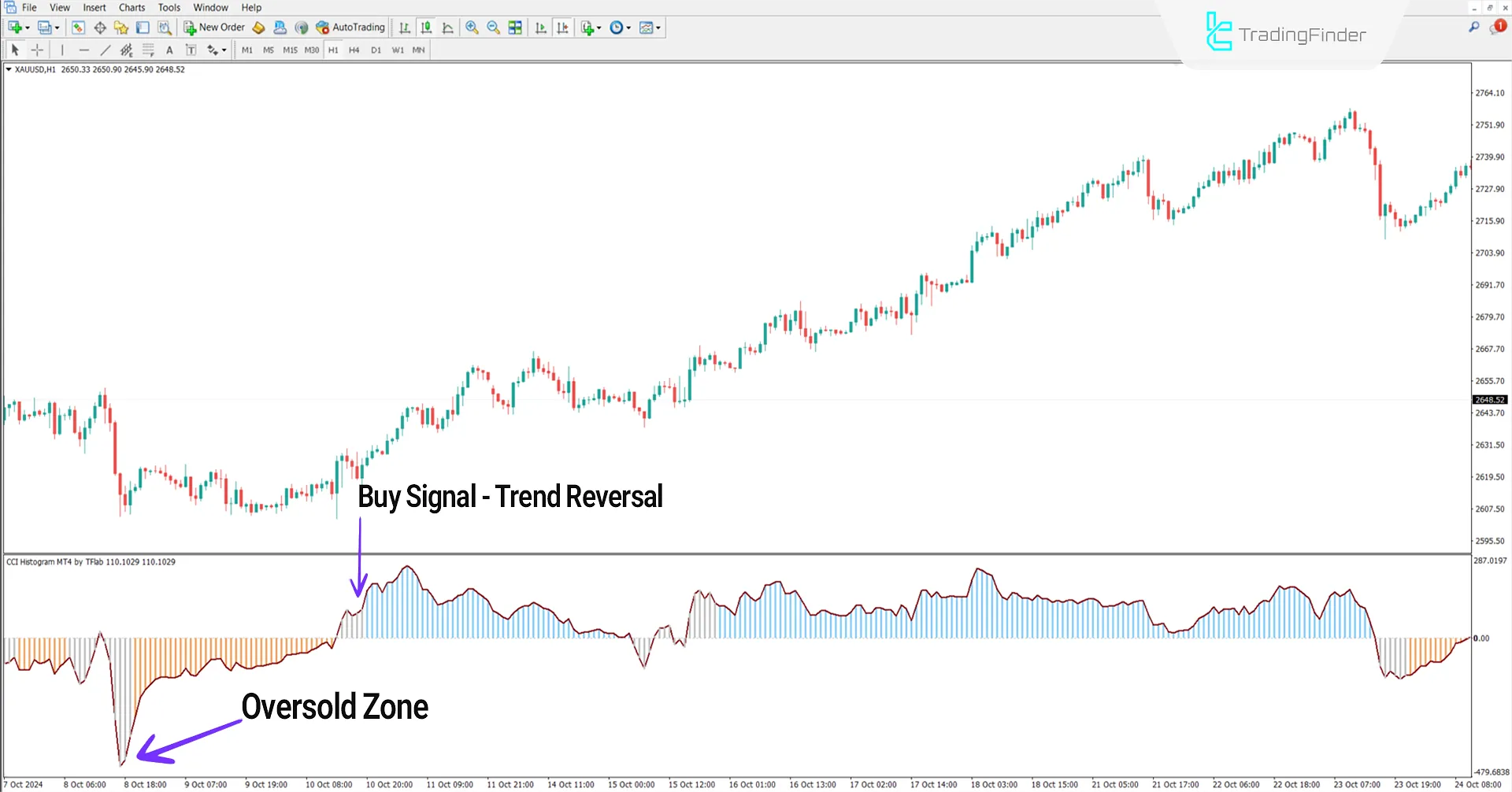This screenshot has width=1512, height=792.
Task: Open the Help menu
Action: [x=251, y=8]
